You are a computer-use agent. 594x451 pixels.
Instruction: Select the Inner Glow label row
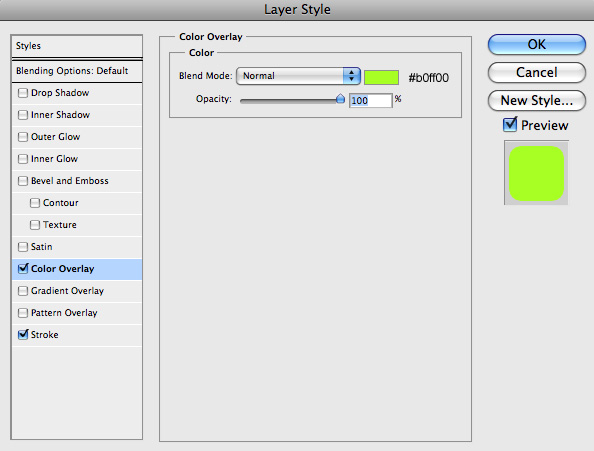(x=77, y=159)
